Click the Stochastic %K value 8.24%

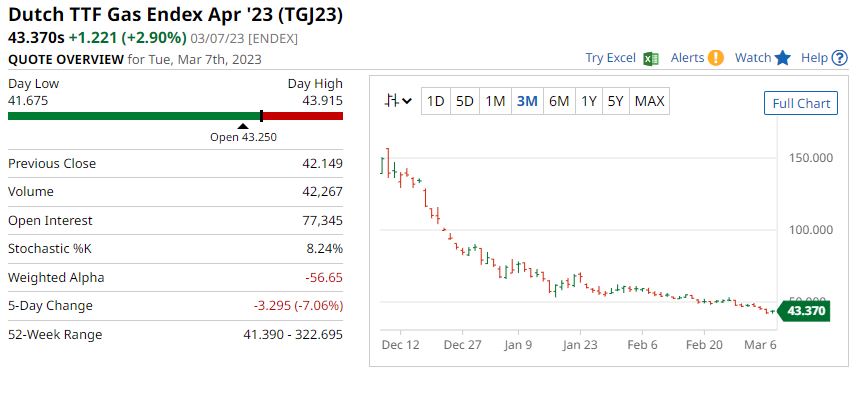pyautogui.click(x=324, y=249)
